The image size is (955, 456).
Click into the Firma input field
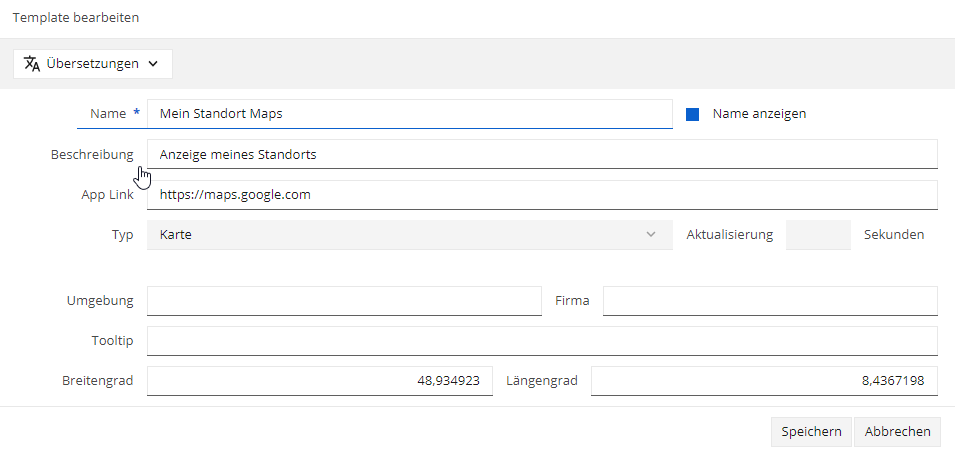pos(770,301)
